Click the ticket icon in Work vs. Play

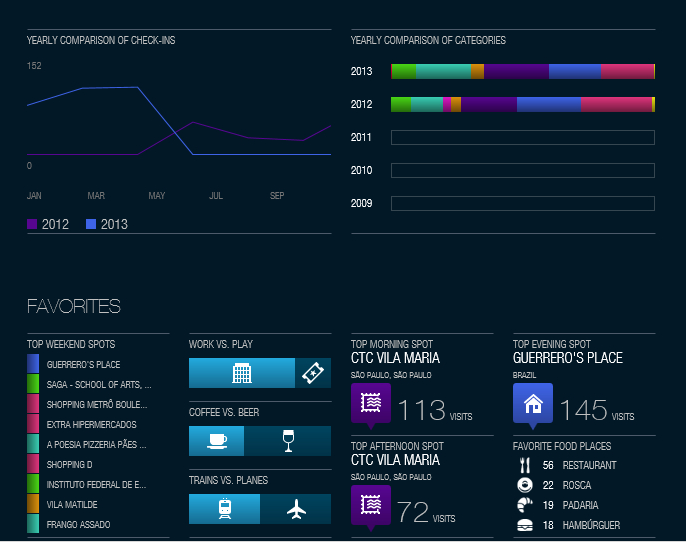point(313,373)
